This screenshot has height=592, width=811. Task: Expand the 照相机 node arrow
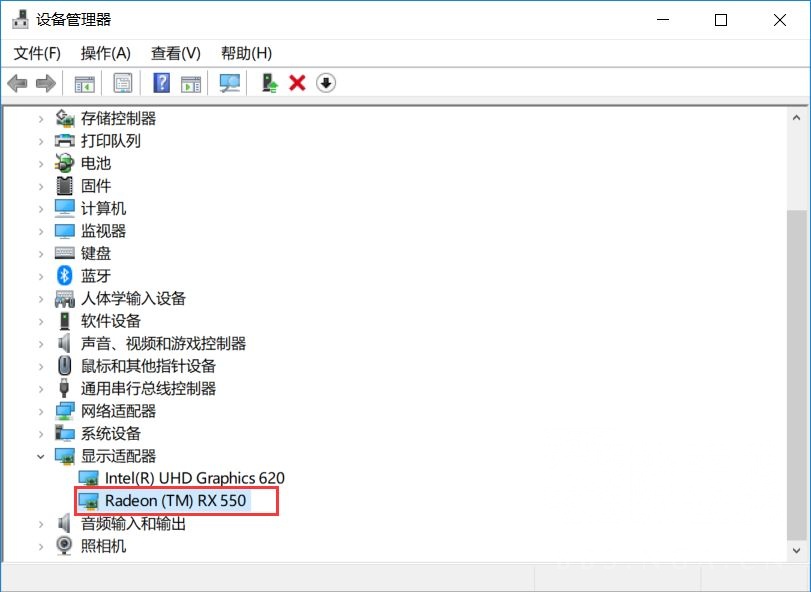(41, 547)
